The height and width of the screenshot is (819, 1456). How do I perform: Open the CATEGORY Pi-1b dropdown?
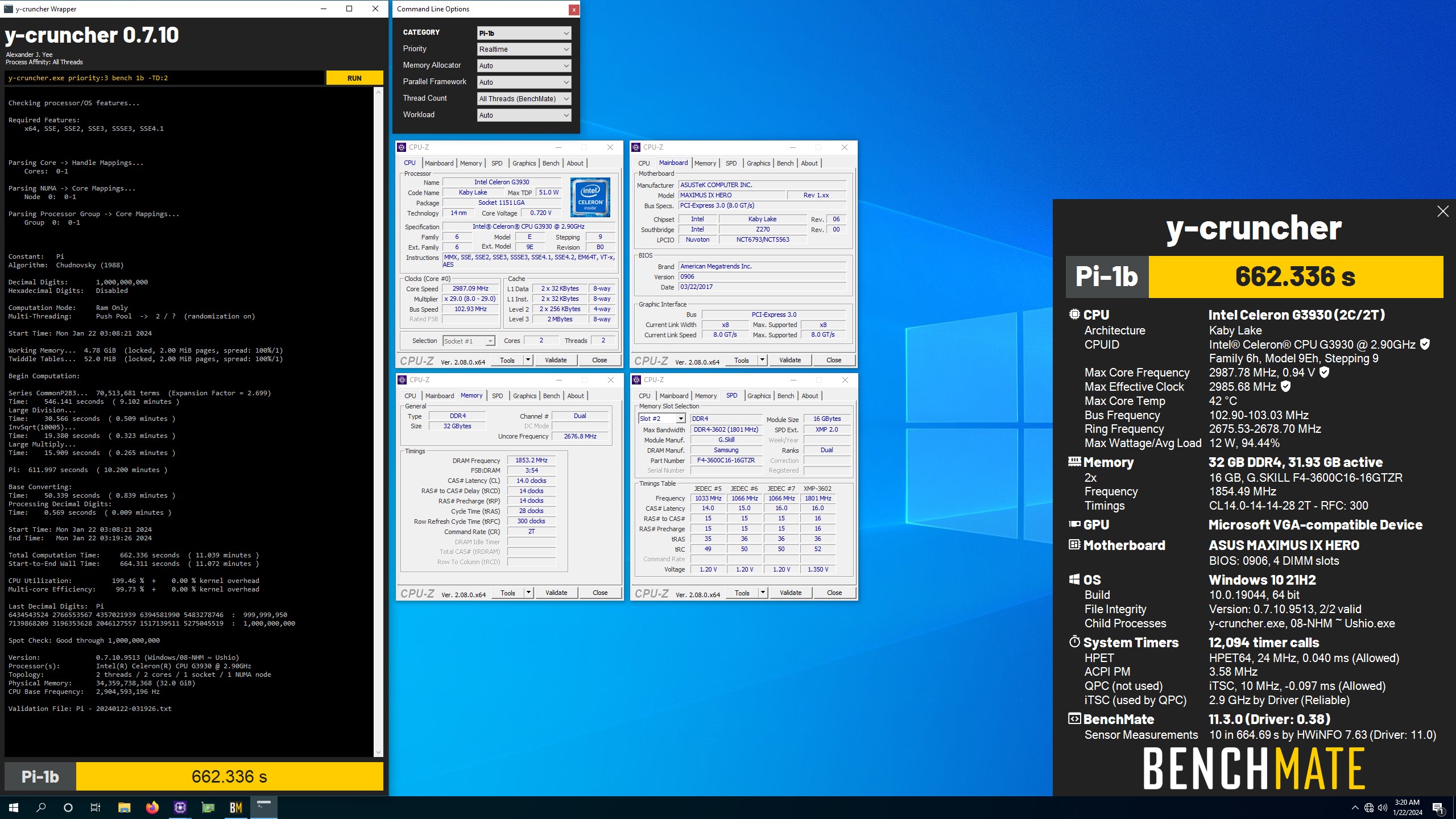[524, 33]
